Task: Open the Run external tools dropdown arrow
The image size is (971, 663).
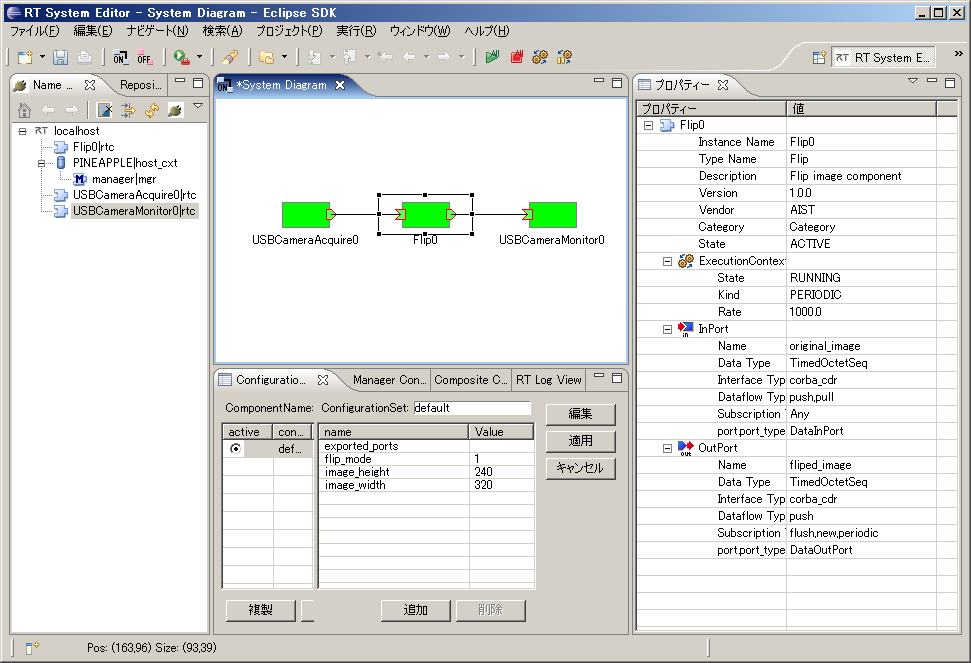Action: tap(199, 57)
